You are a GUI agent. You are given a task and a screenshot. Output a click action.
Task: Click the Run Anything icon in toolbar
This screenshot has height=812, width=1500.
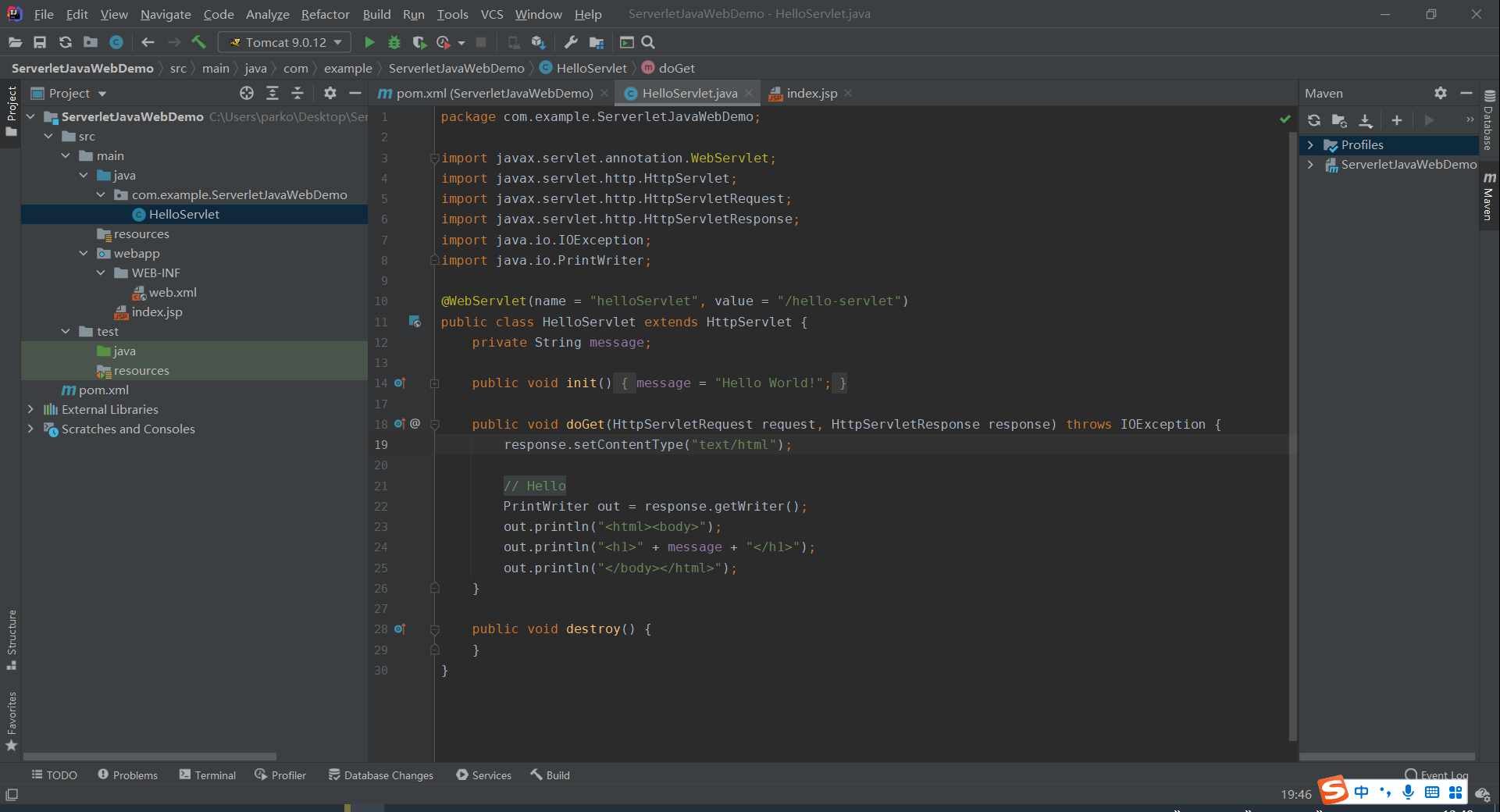[626, 42]
